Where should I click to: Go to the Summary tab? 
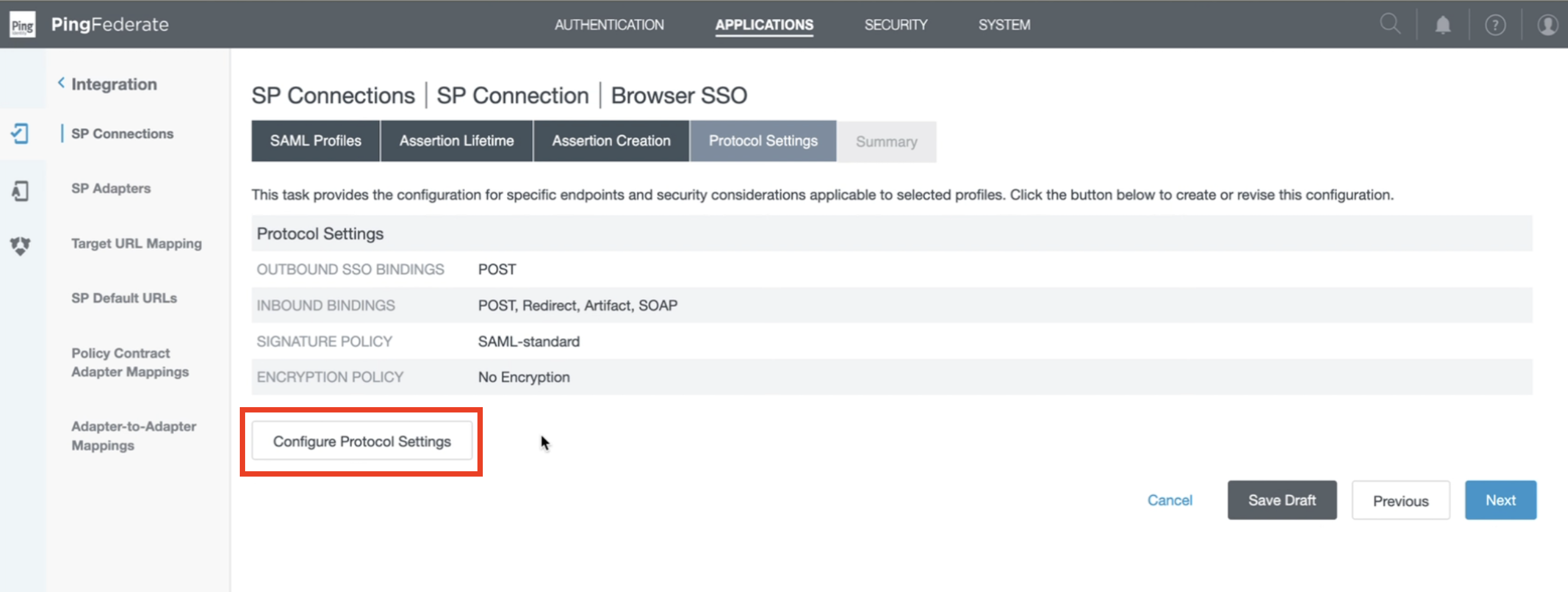(x=886, y=141)
